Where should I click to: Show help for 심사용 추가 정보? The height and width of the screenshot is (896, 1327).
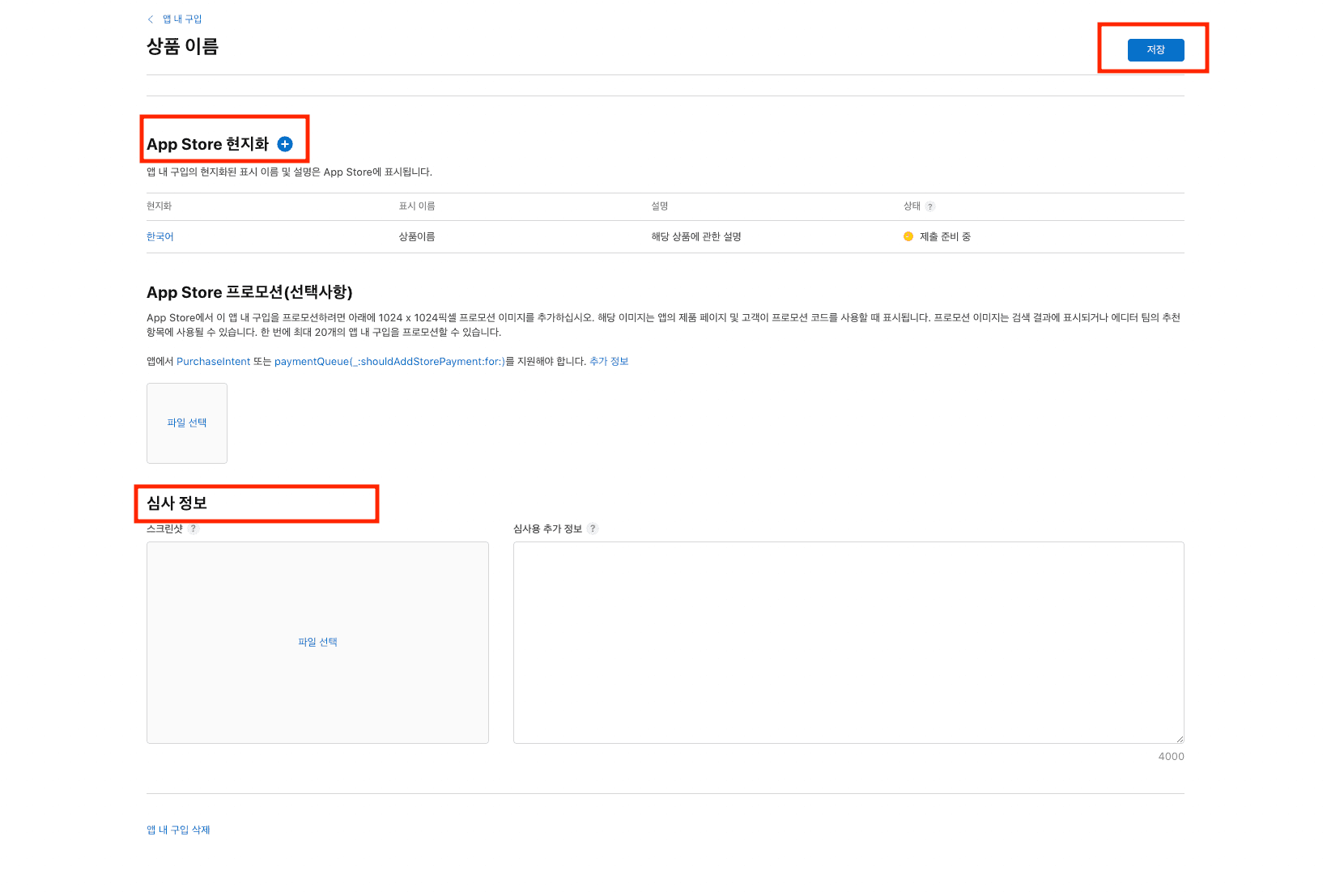point(593,529)
